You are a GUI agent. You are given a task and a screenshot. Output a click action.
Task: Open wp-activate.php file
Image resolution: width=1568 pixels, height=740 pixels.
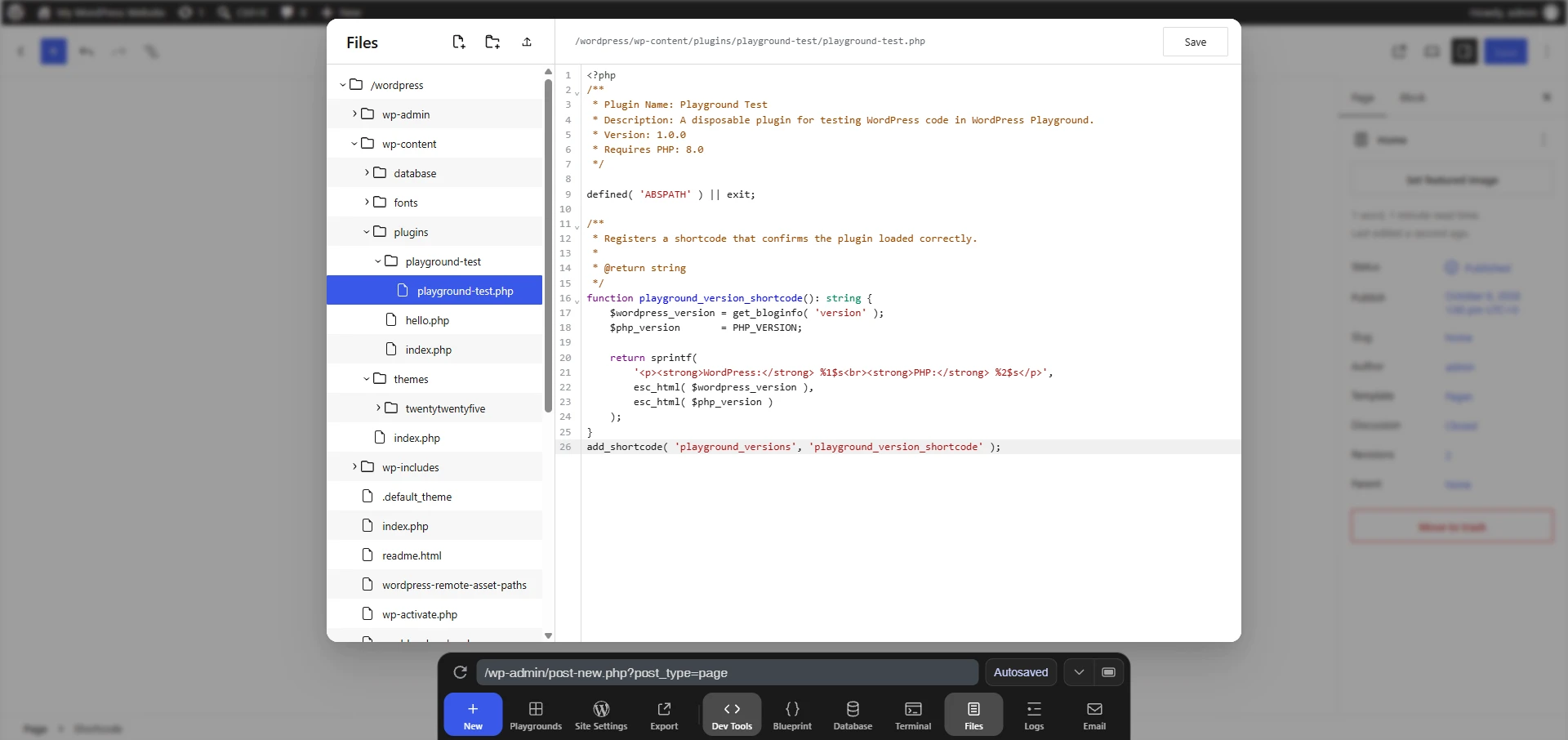[434, 614]
